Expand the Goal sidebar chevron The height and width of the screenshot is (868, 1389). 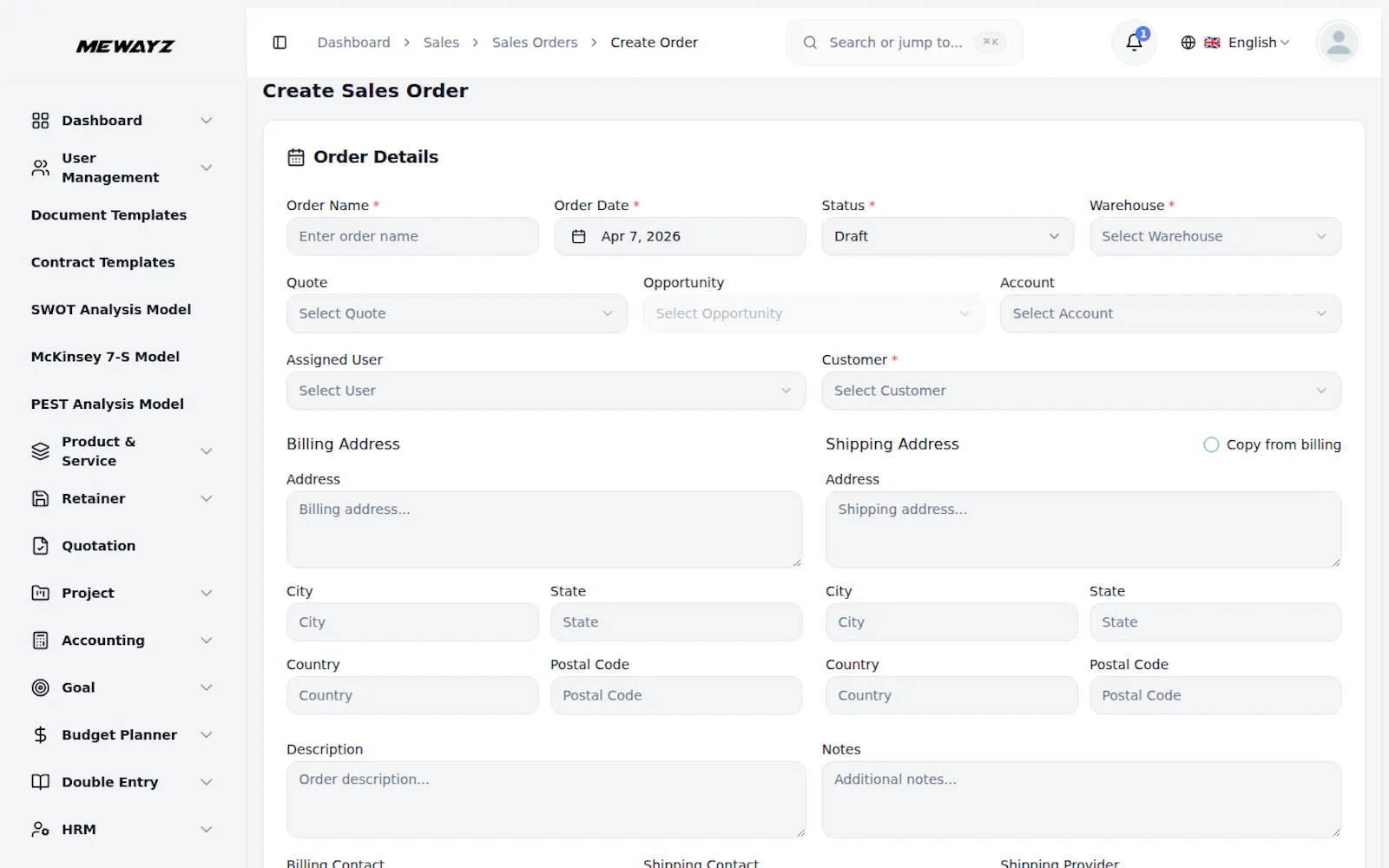pos(207,687)
